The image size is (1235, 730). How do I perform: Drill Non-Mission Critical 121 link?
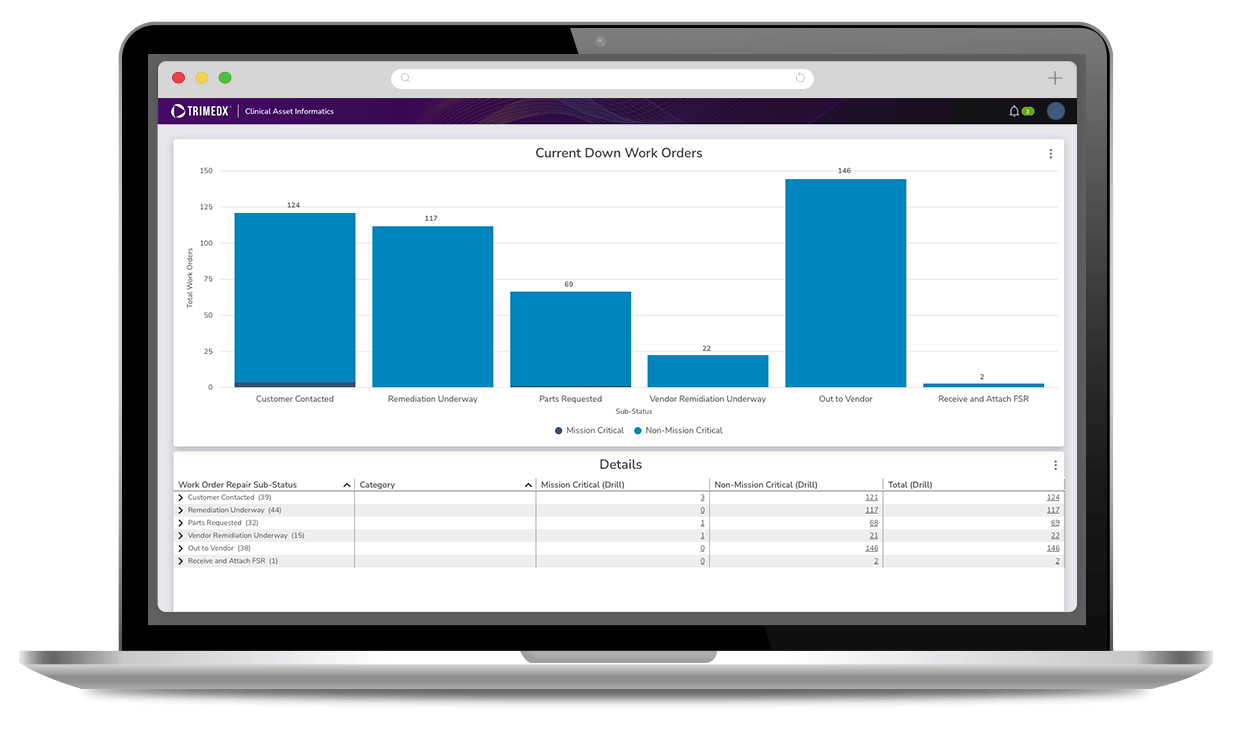tap(872, 497)
